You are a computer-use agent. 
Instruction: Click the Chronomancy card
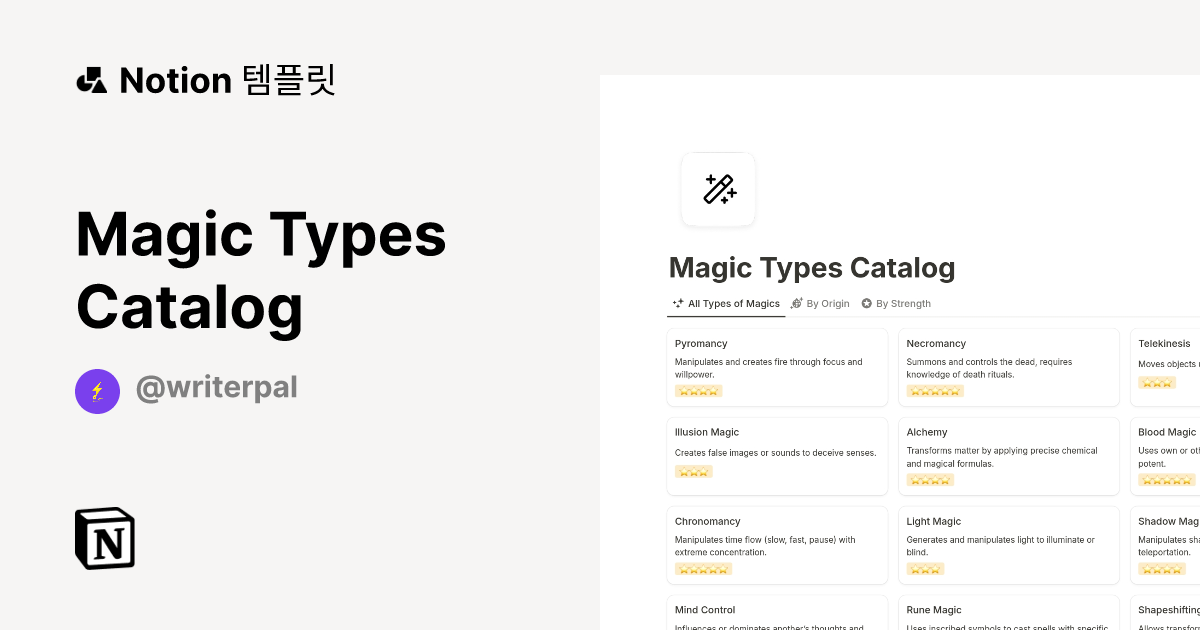click(777, 544)
